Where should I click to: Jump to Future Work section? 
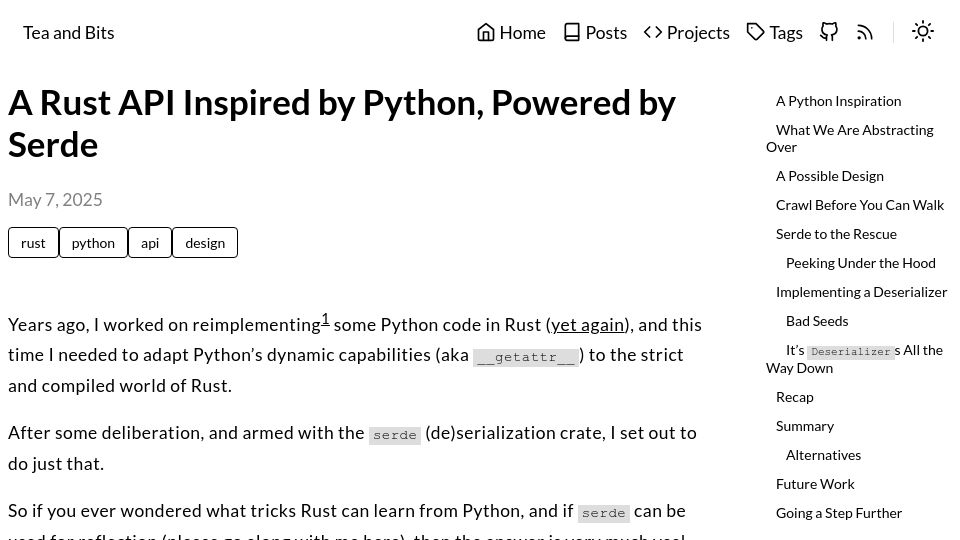815,484
